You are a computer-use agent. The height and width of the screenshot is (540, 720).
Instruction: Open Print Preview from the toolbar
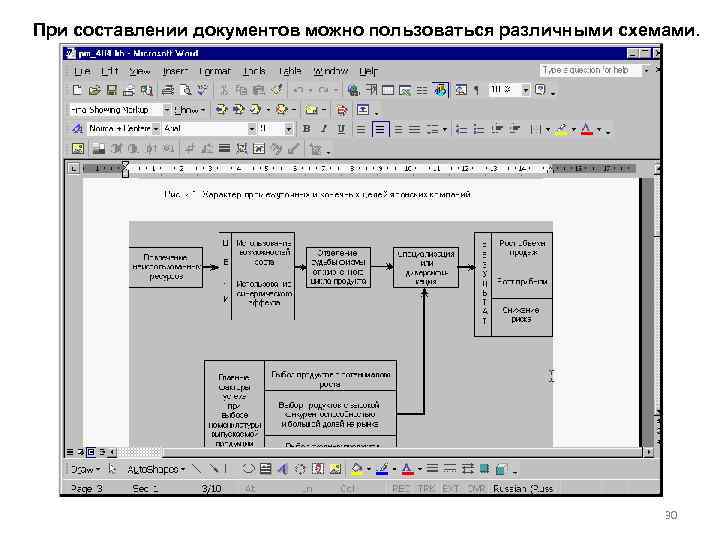pyautogui.click(x=186, y=90)
